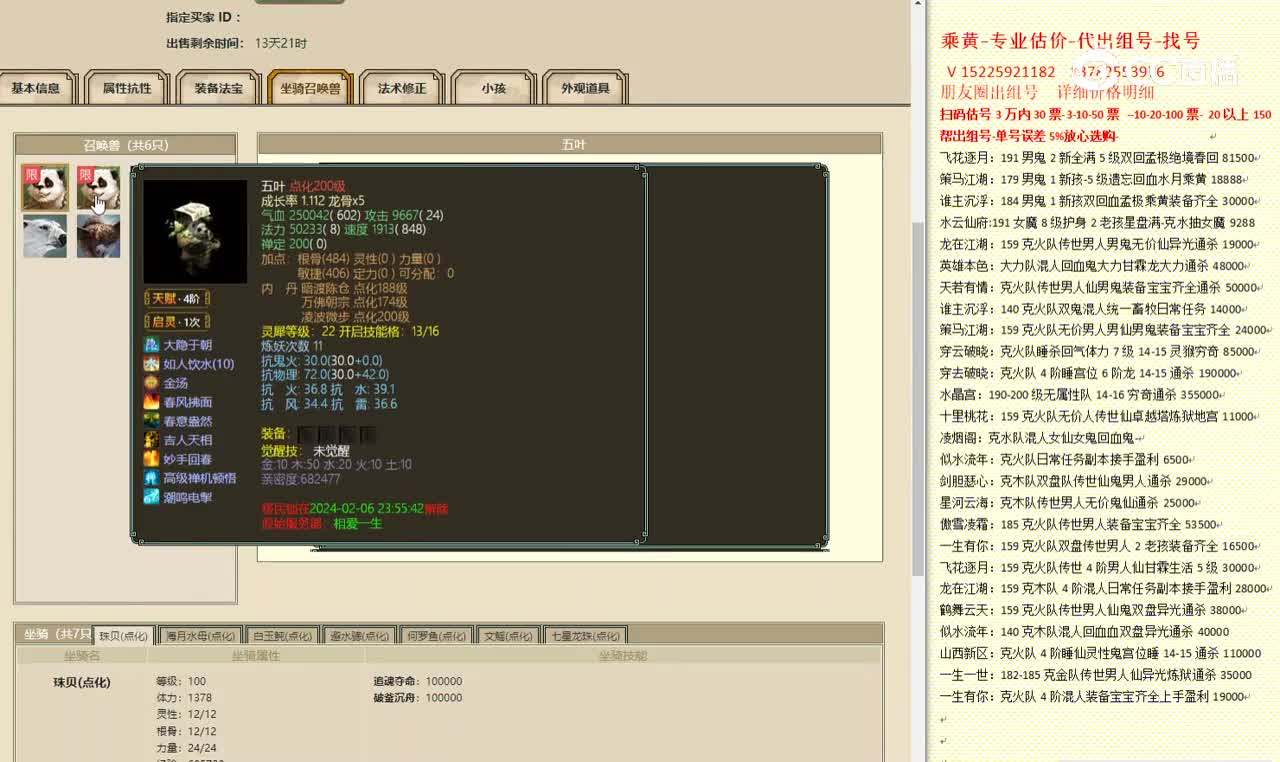Open the 基本信息 tab

click(x=36, y=88)
